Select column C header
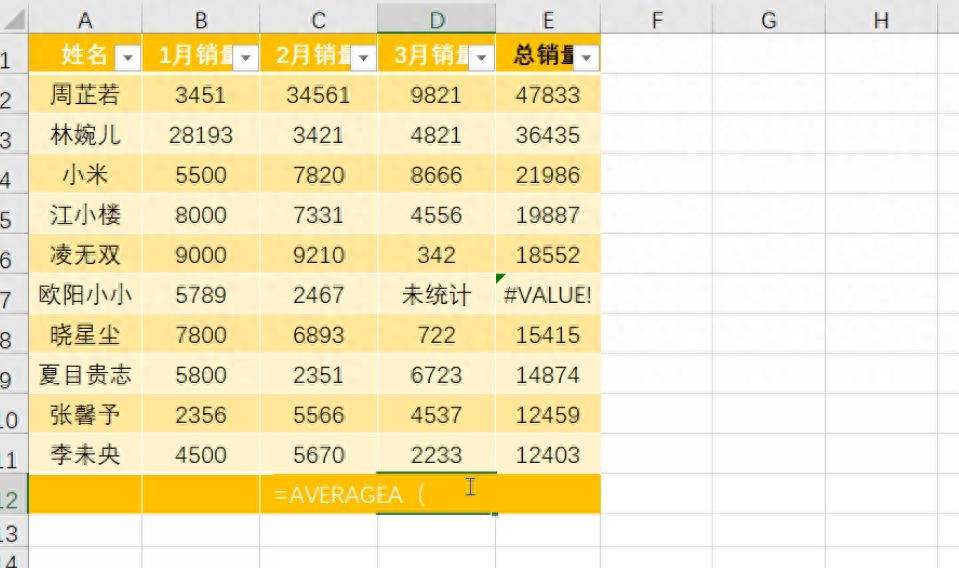The image size is (959, 568). tap(319, 20)
